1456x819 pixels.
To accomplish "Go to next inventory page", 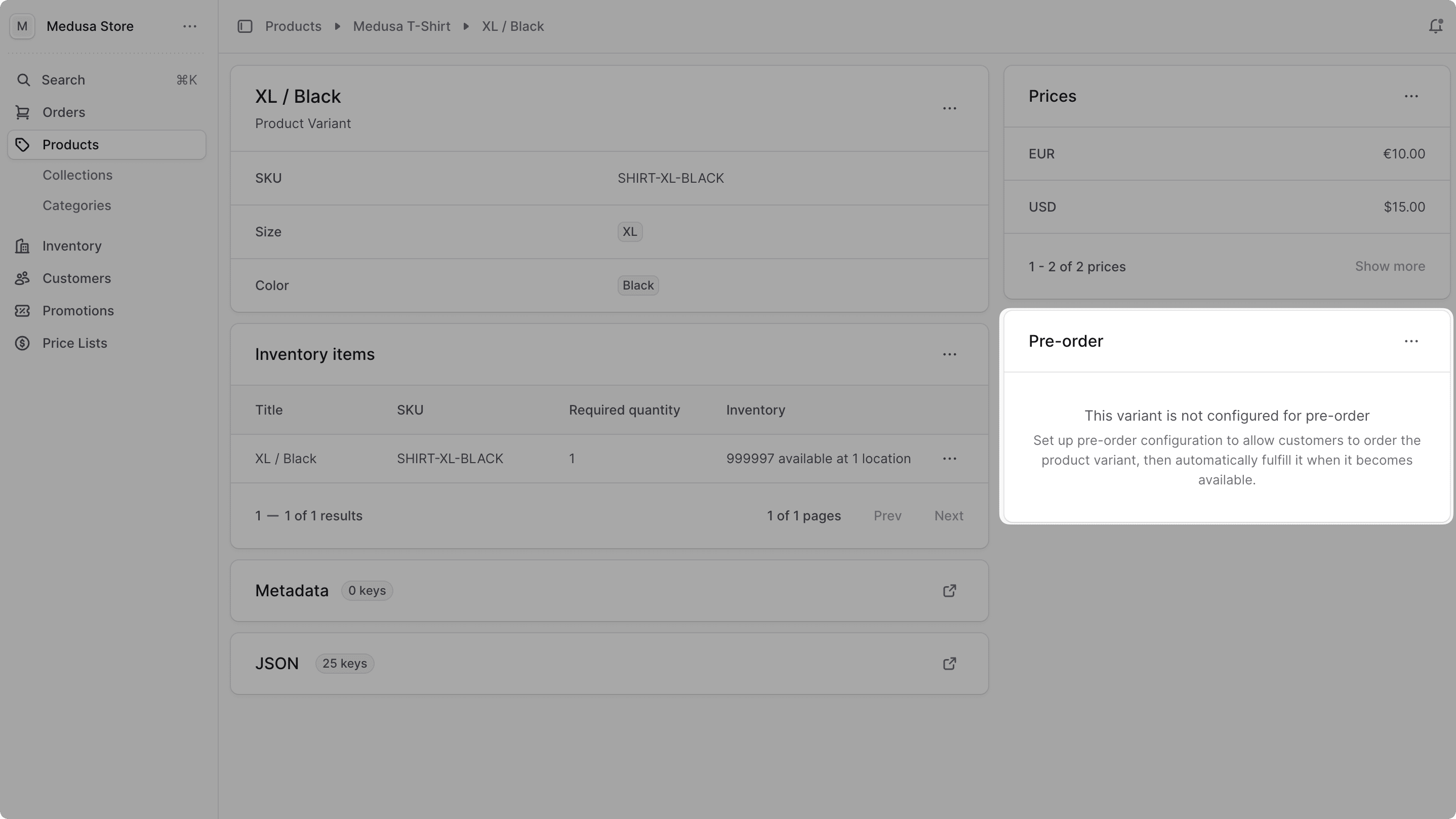I will tap(948, 515).
